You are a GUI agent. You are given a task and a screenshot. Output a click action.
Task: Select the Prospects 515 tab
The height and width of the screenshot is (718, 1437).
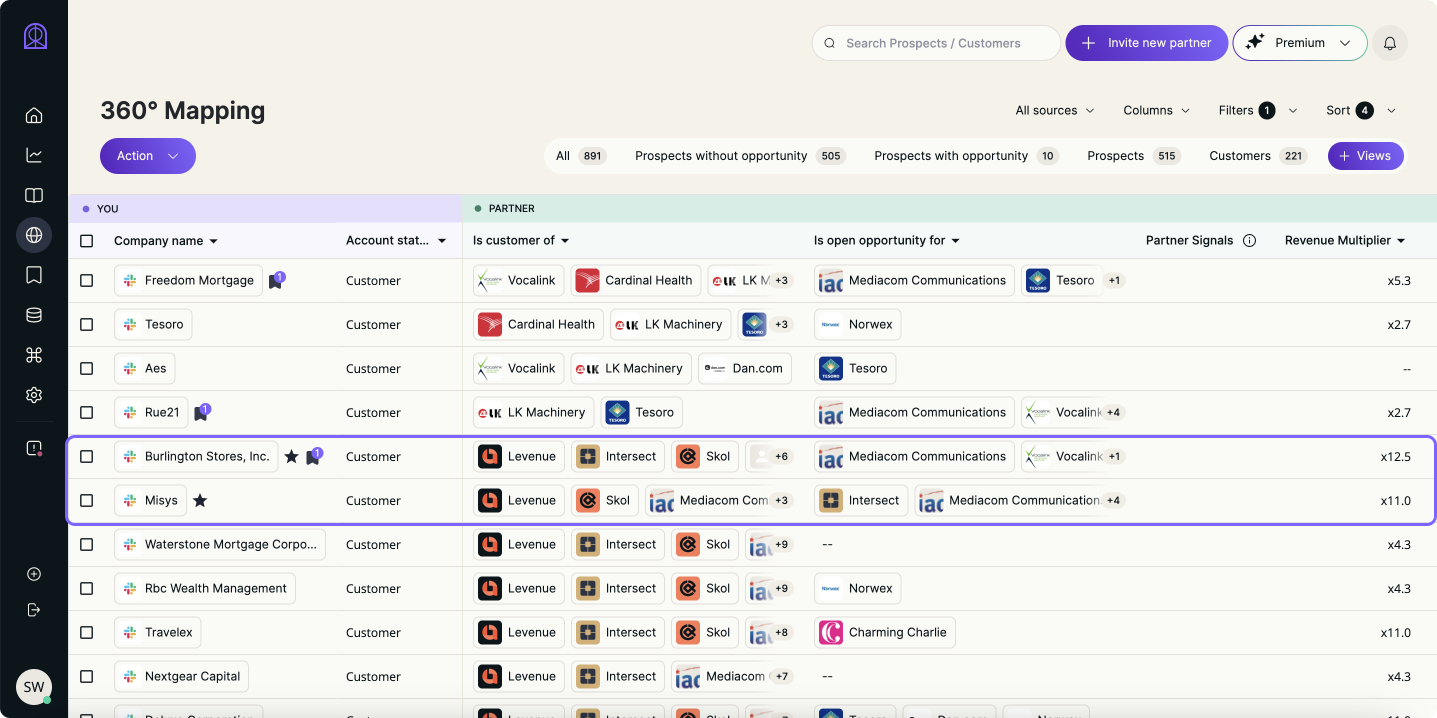tap(1134, 156)
